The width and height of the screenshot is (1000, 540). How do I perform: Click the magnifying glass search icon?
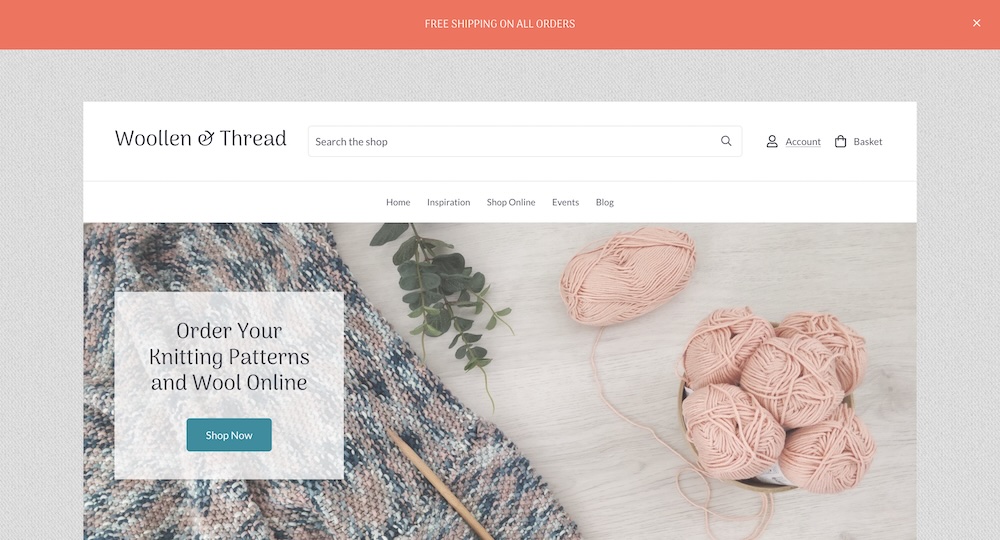[x=726, y=141]
